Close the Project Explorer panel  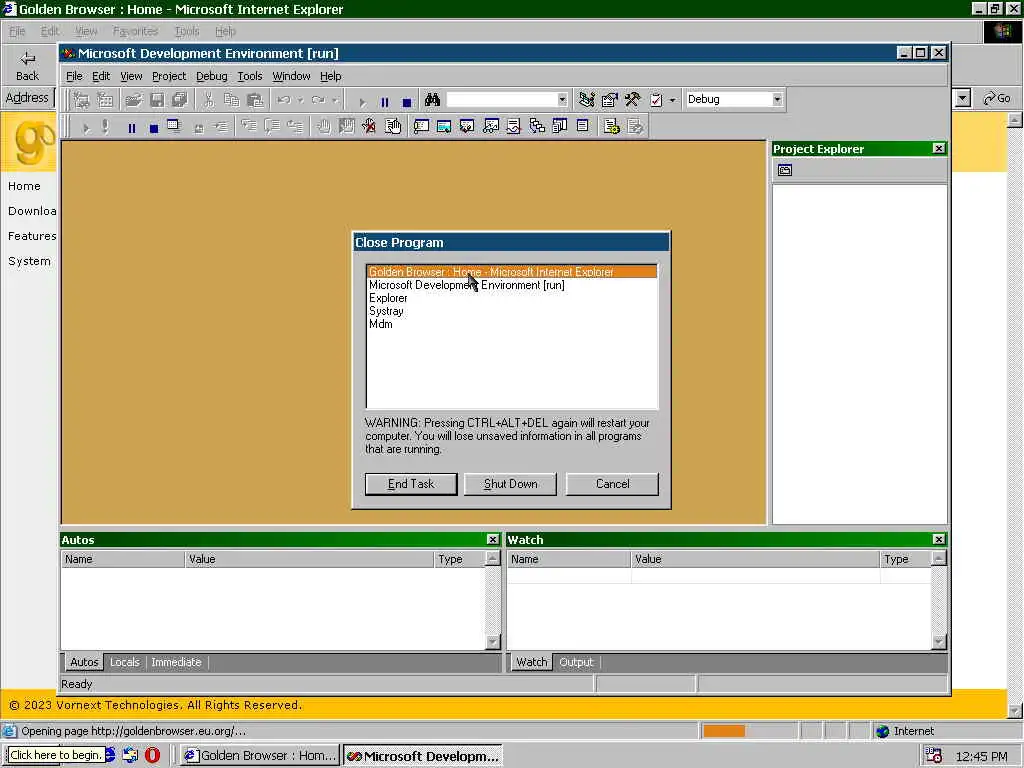(938, 149)
